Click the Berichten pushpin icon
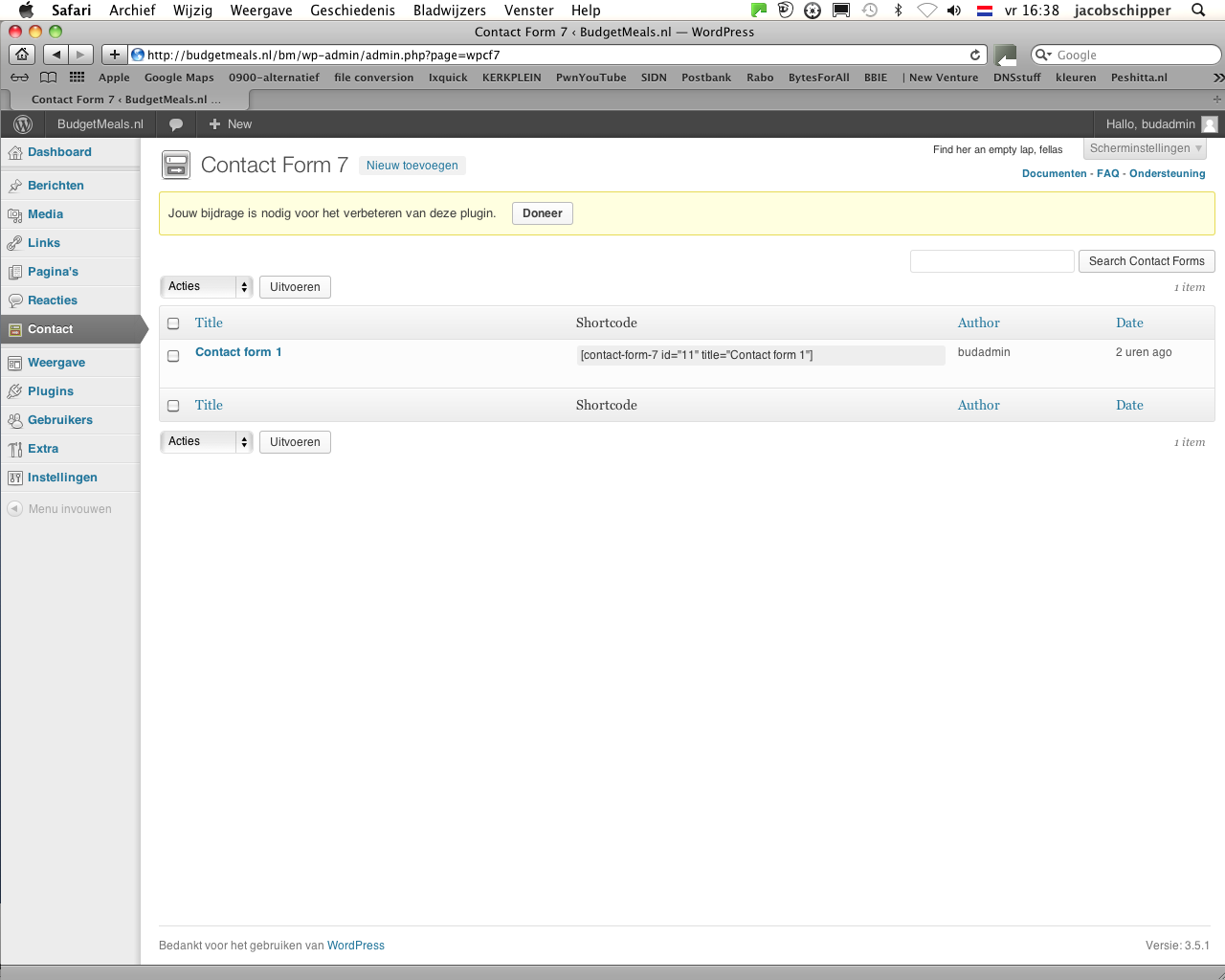1225x980 pixels. [x=14, y=186]
